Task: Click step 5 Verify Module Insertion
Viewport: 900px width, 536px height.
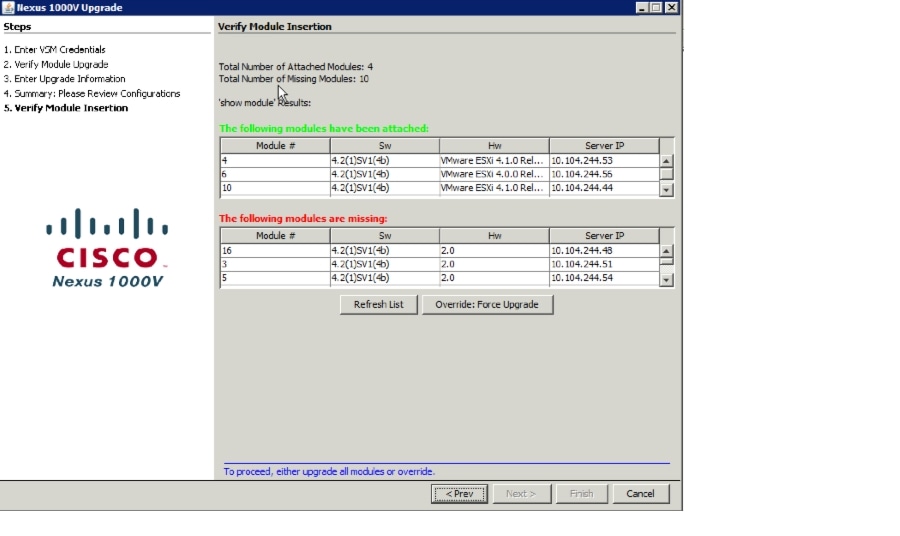Action: 66,108
